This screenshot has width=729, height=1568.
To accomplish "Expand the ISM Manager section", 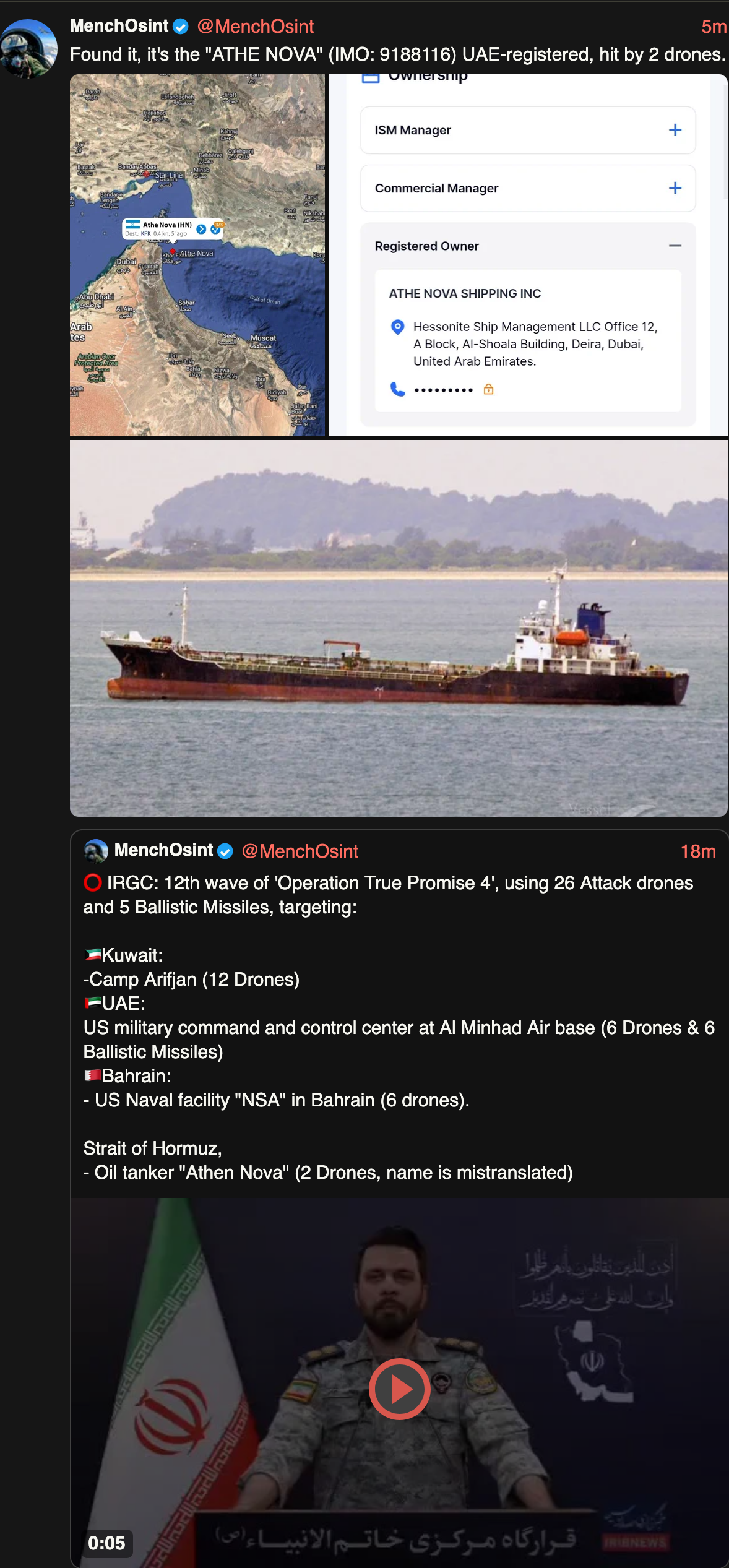I will pos(528,130).
